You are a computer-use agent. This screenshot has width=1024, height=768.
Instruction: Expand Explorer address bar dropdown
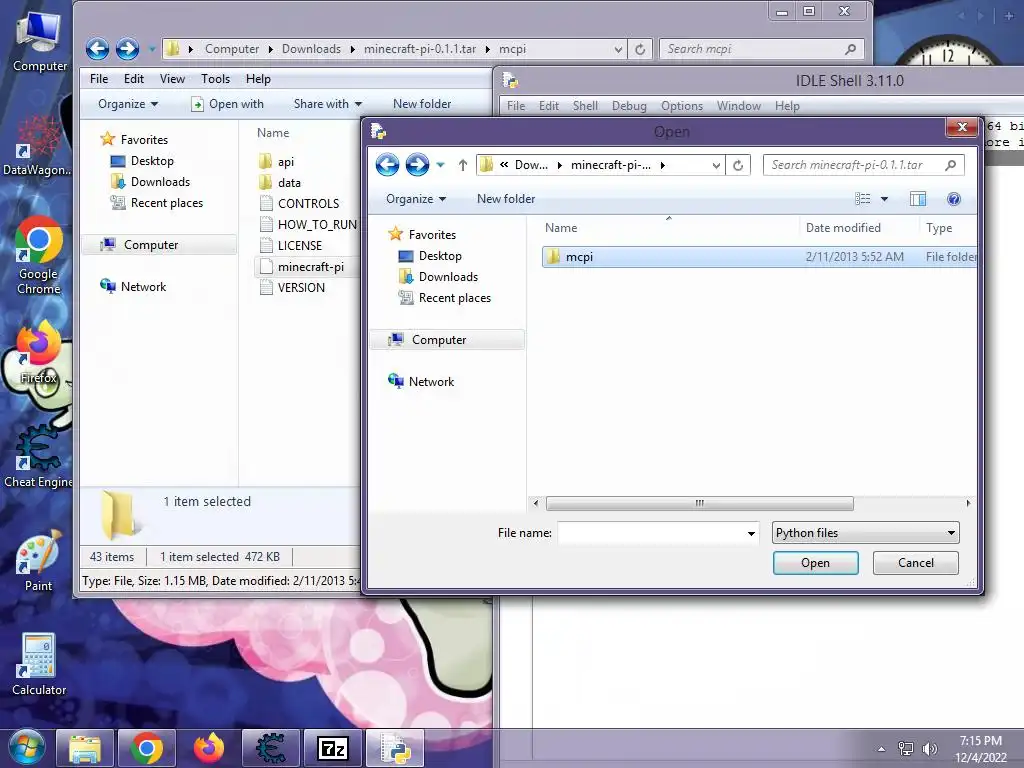618,49
